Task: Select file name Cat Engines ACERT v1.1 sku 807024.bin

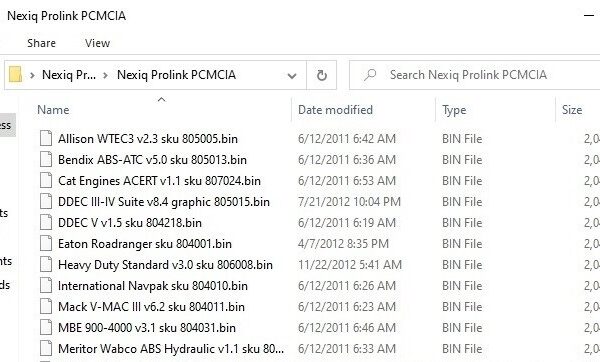Action: coord(159,181)
